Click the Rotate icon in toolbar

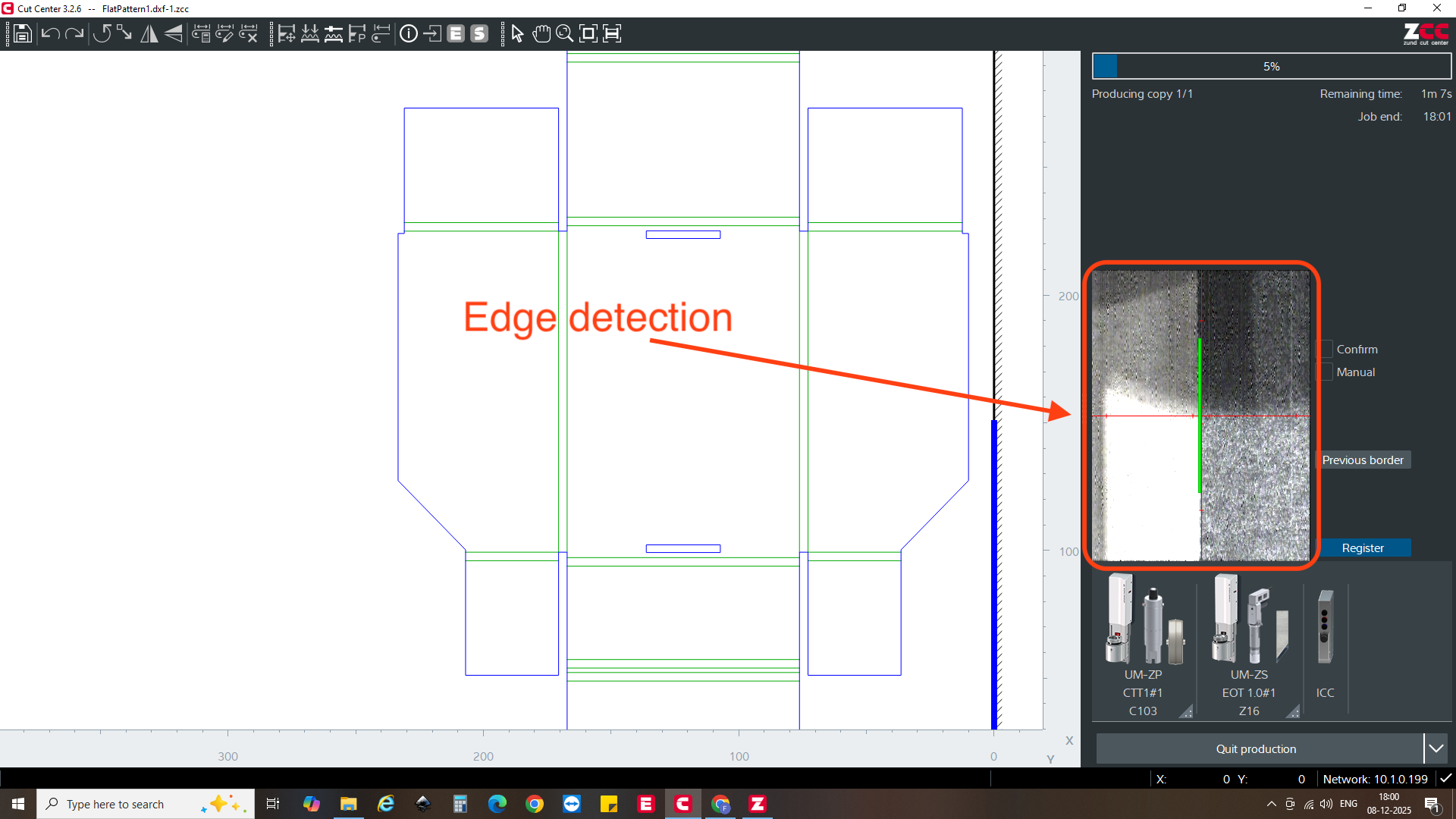(102, 33)
